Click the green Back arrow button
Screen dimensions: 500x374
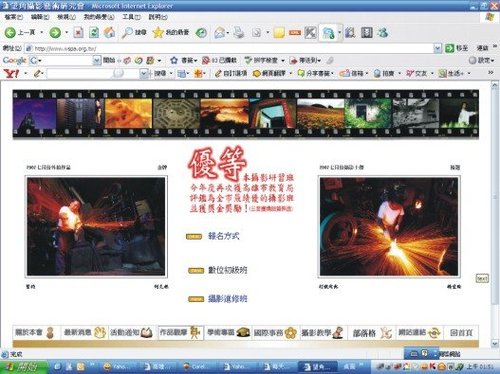(x=10, y=32)
